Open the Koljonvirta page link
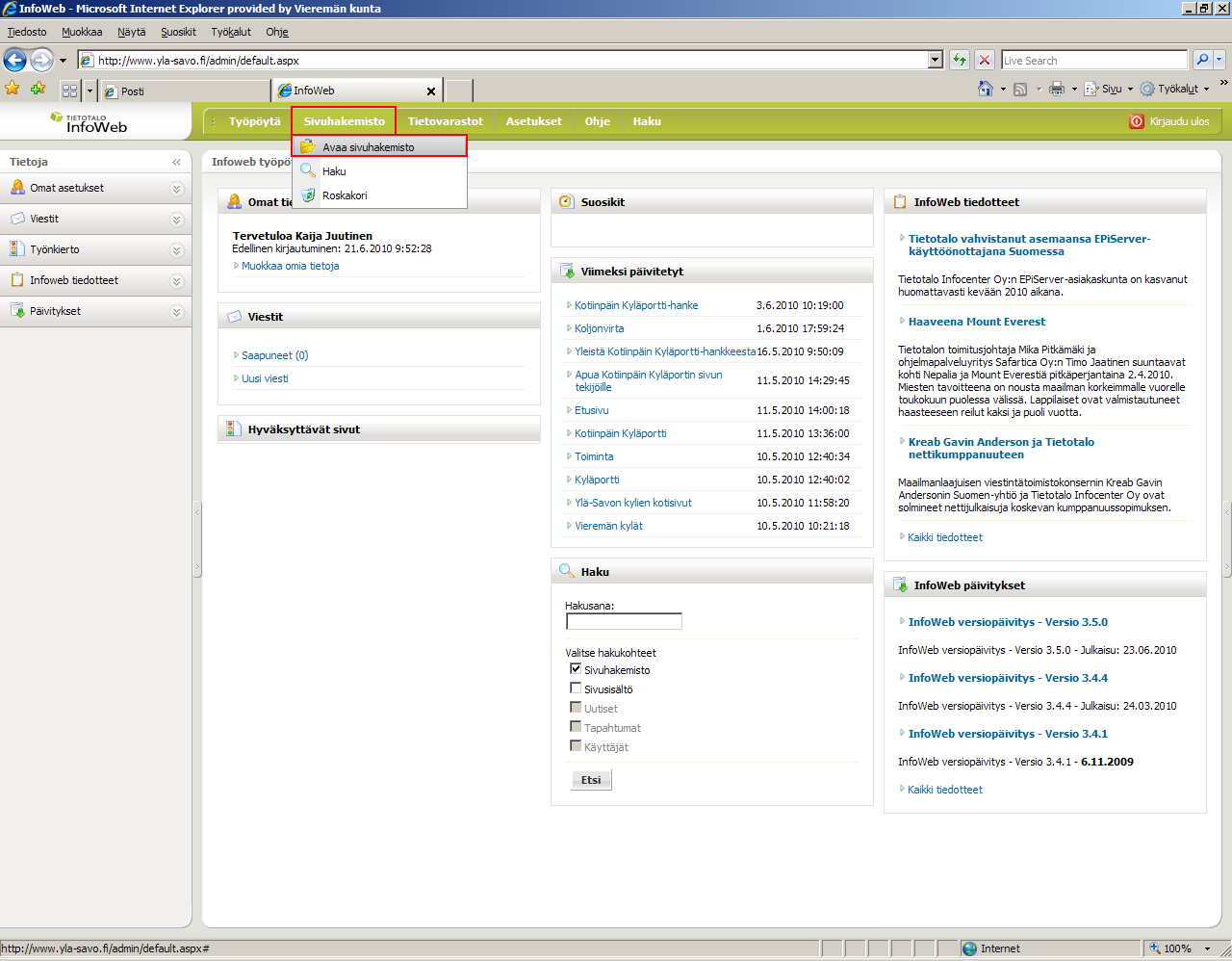The width and height of the screenshot is (1232, 961). [x=599, y=328]
